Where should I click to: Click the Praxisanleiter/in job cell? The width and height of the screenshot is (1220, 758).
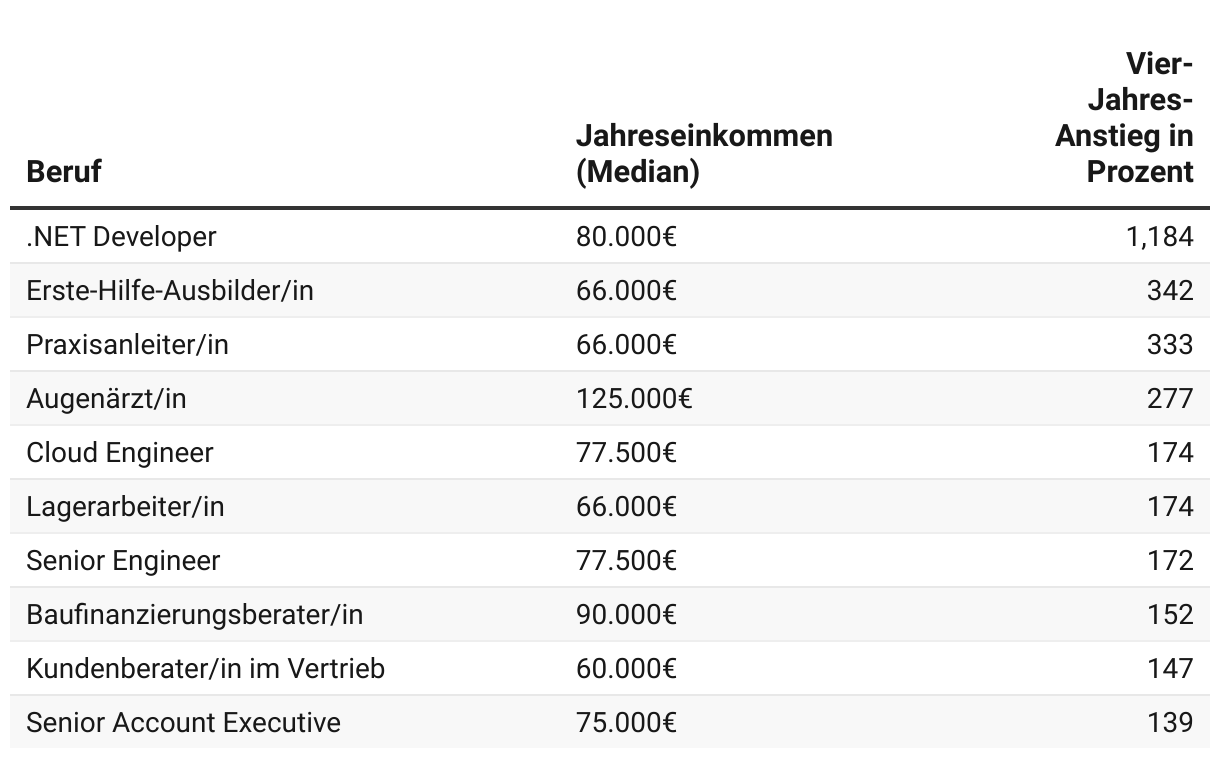tap(127, 344)
